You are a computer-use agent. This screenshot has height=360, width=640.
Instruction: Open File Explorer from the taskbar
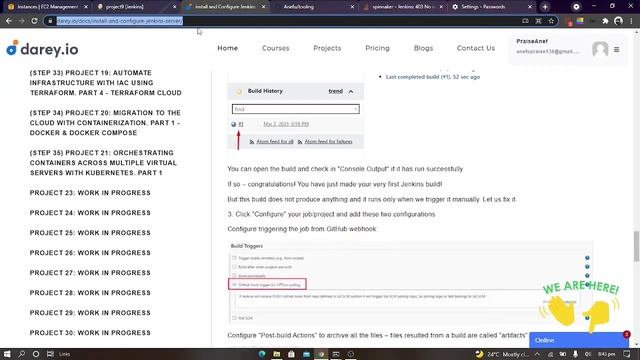coord(277,354)
